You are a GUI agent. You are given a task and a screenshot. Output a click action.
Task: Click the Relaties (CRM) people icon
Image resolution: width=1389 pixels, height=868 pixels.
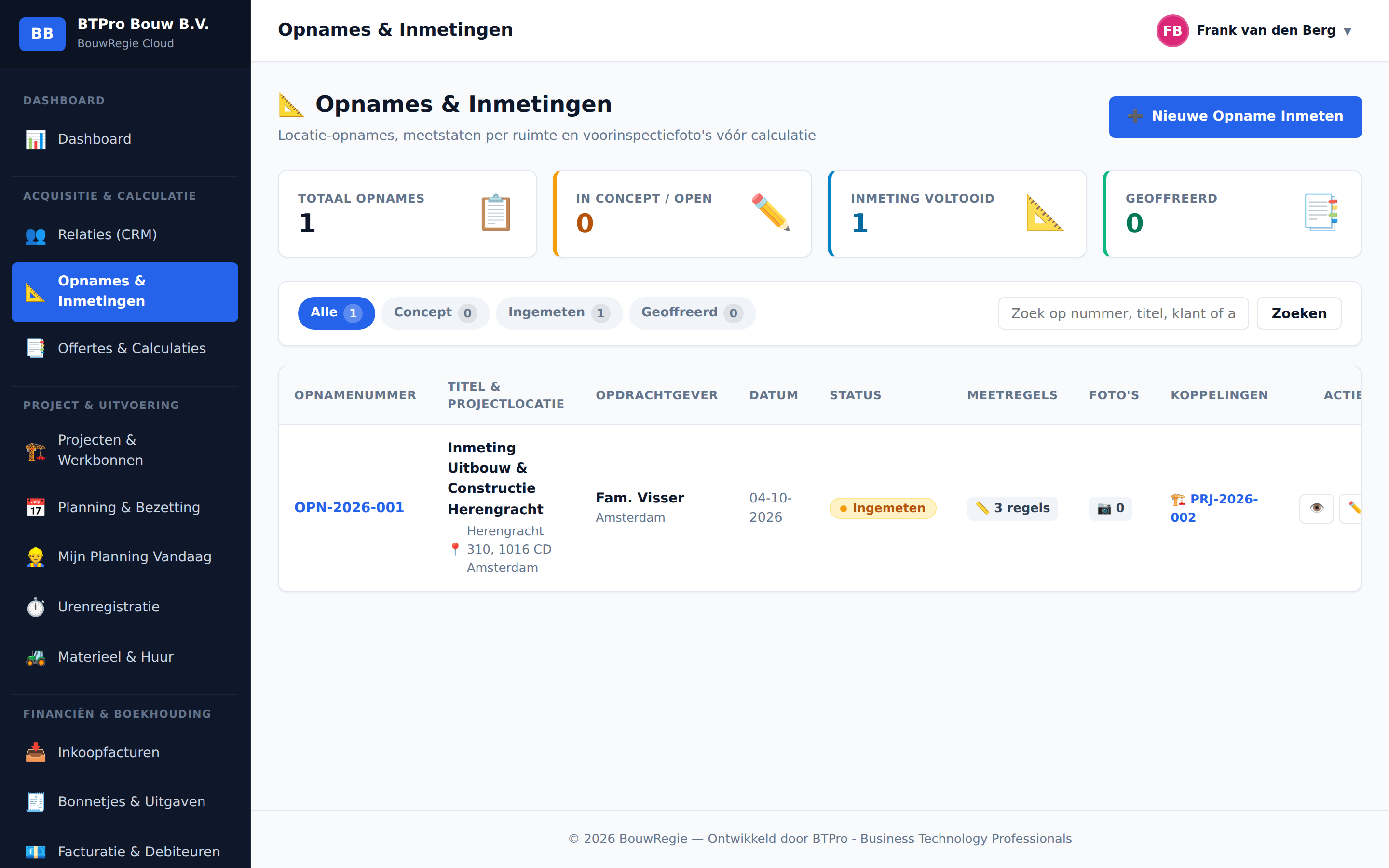36,235
